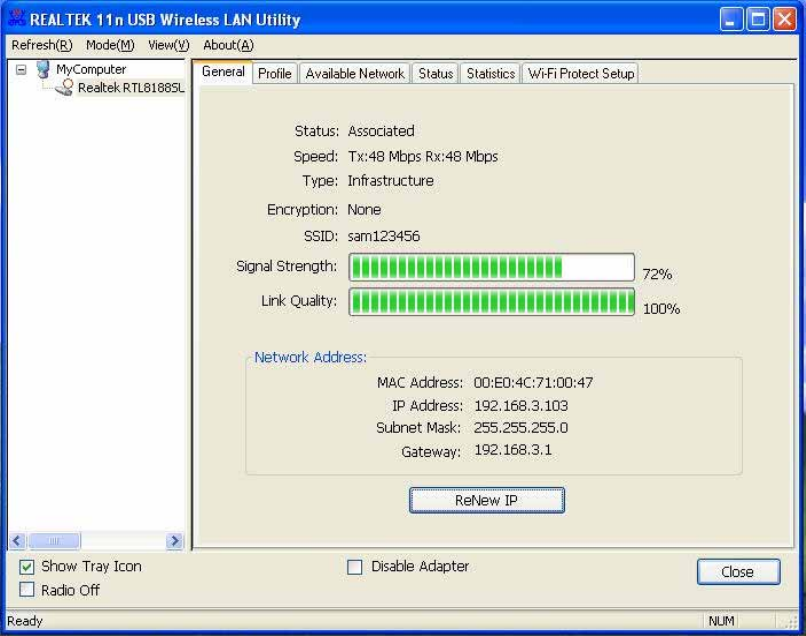Screen dimensions: 806x636
Task: Select Realtek RTL8188SU tree entry
Action: coord(131,88)
